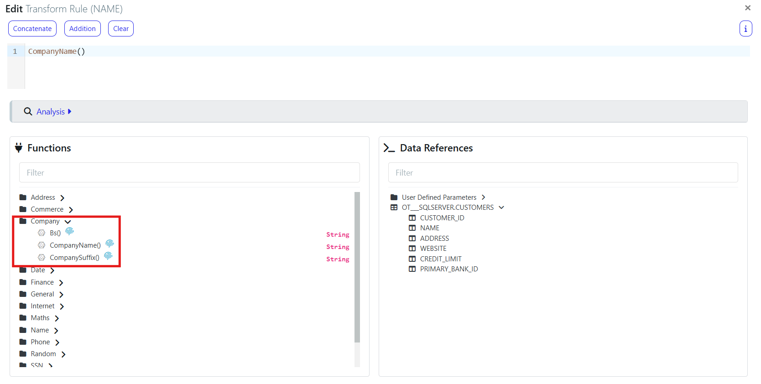Screen dimensions: 761x384
Task: Click the tooltip bubble icon next to Bs()
Action: pyautogui.click(x=70, y=231)
